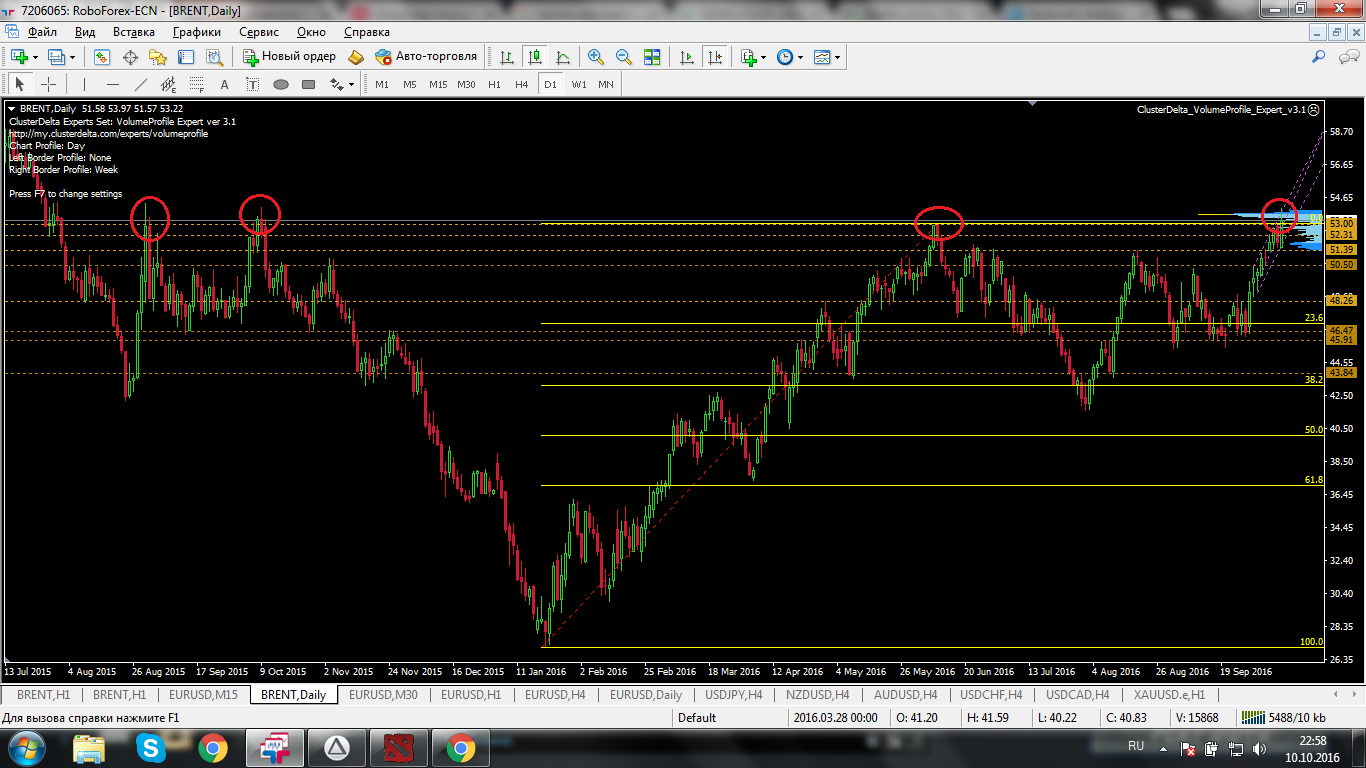Open the Navigator panel icon

coord(158,57)
